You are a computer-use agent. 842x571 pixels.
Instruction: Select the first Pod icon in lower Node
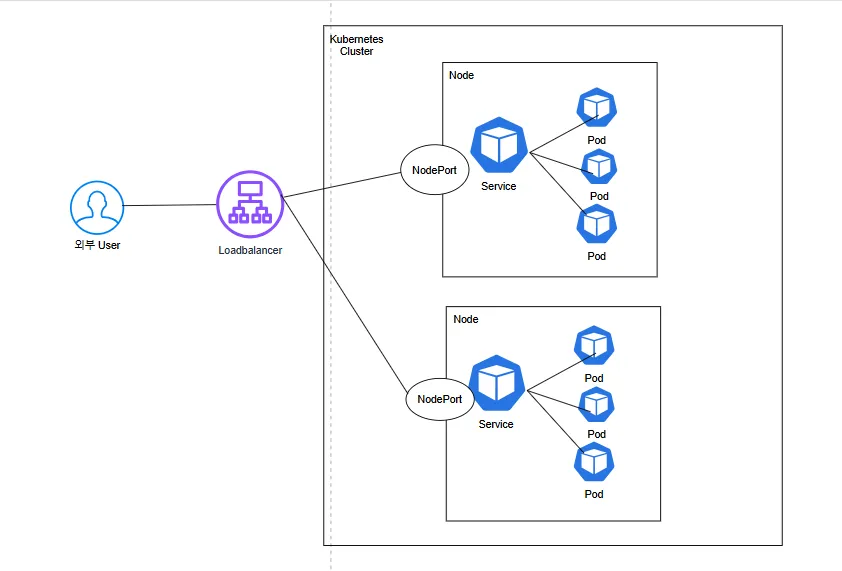594,345
